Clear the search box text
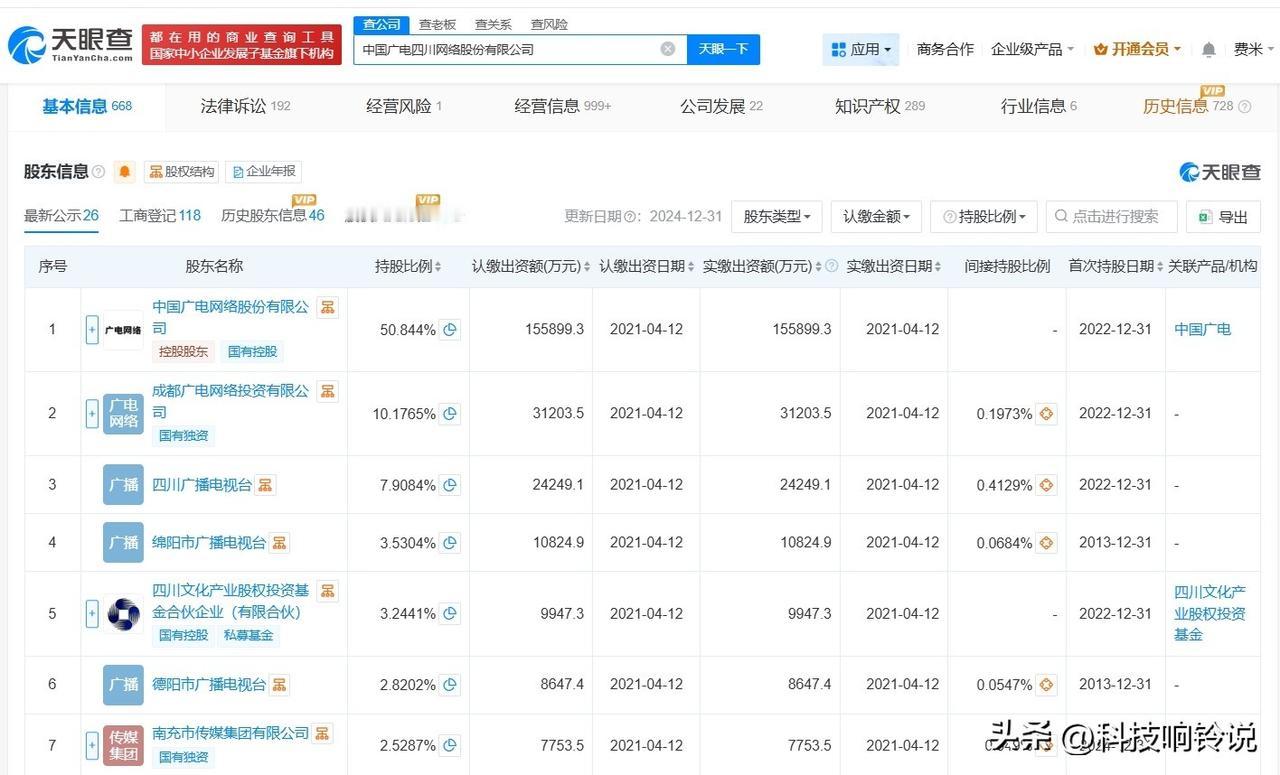 tap(668, 49)
